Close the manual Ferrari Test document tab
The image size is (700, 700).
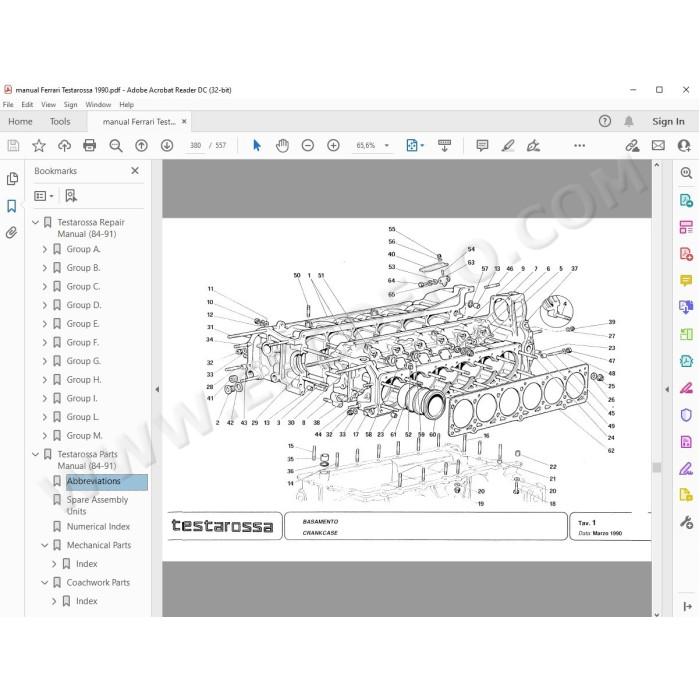point(184,121)
